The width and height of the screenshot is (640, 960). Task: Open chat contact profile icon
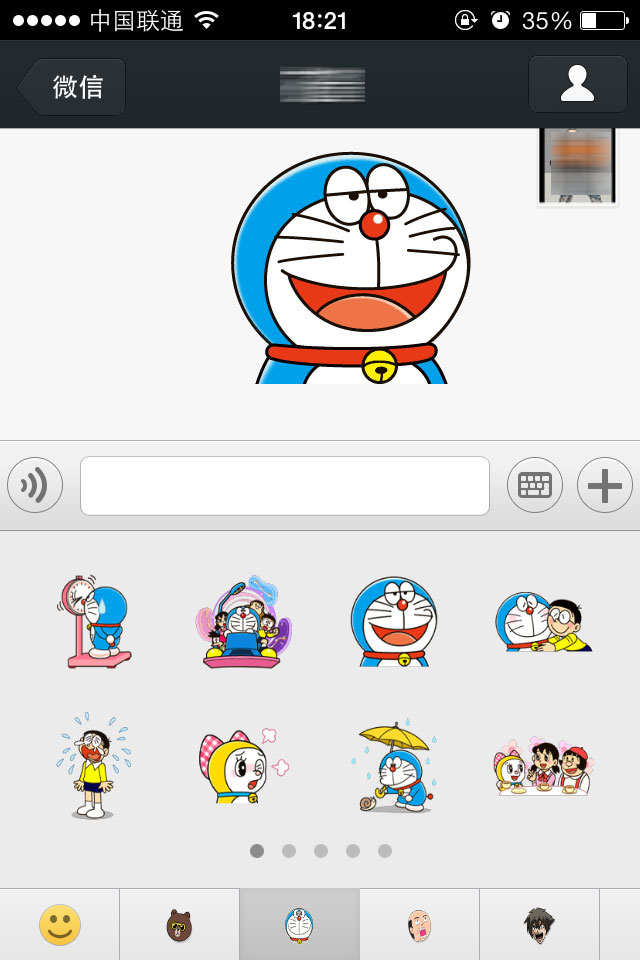click(x=577, y=84)
